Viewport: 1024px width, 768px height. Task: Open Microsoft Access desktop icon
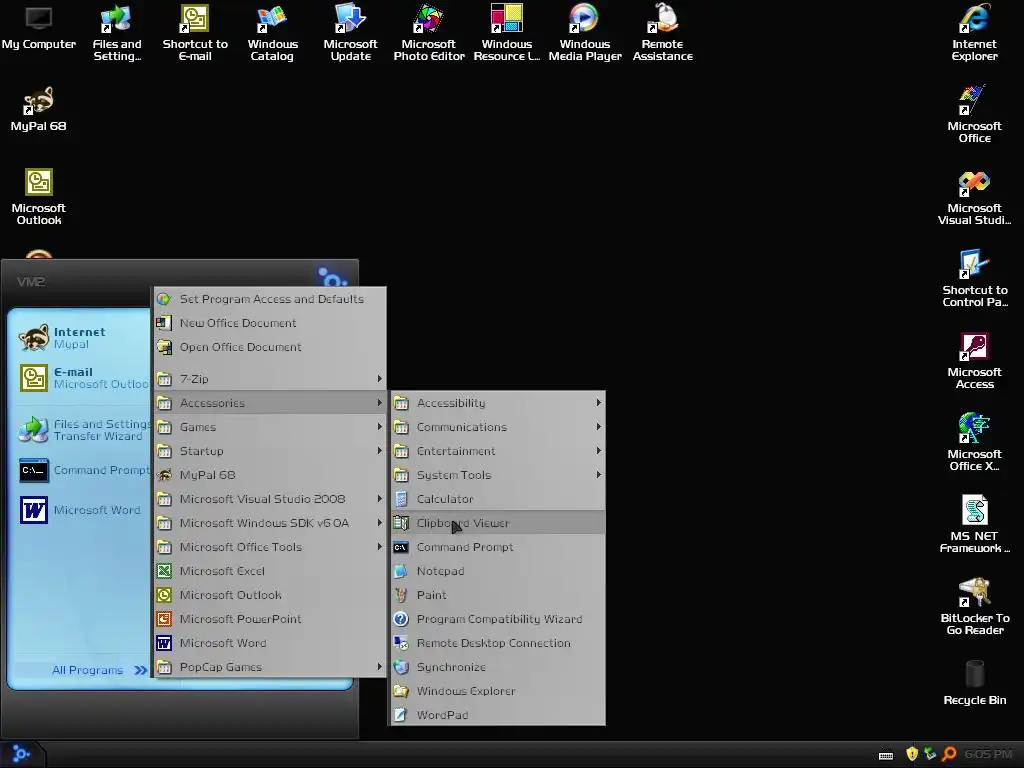pyautogui.click(x=974, y=361)
